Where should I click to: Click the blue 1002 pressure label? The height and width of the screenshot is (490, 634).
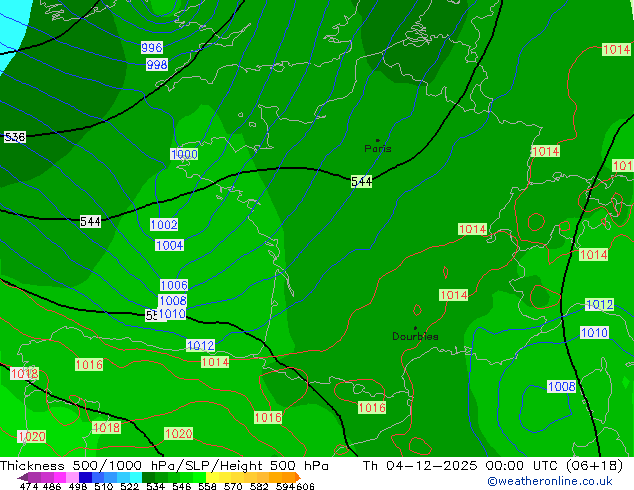coord(164,224)
